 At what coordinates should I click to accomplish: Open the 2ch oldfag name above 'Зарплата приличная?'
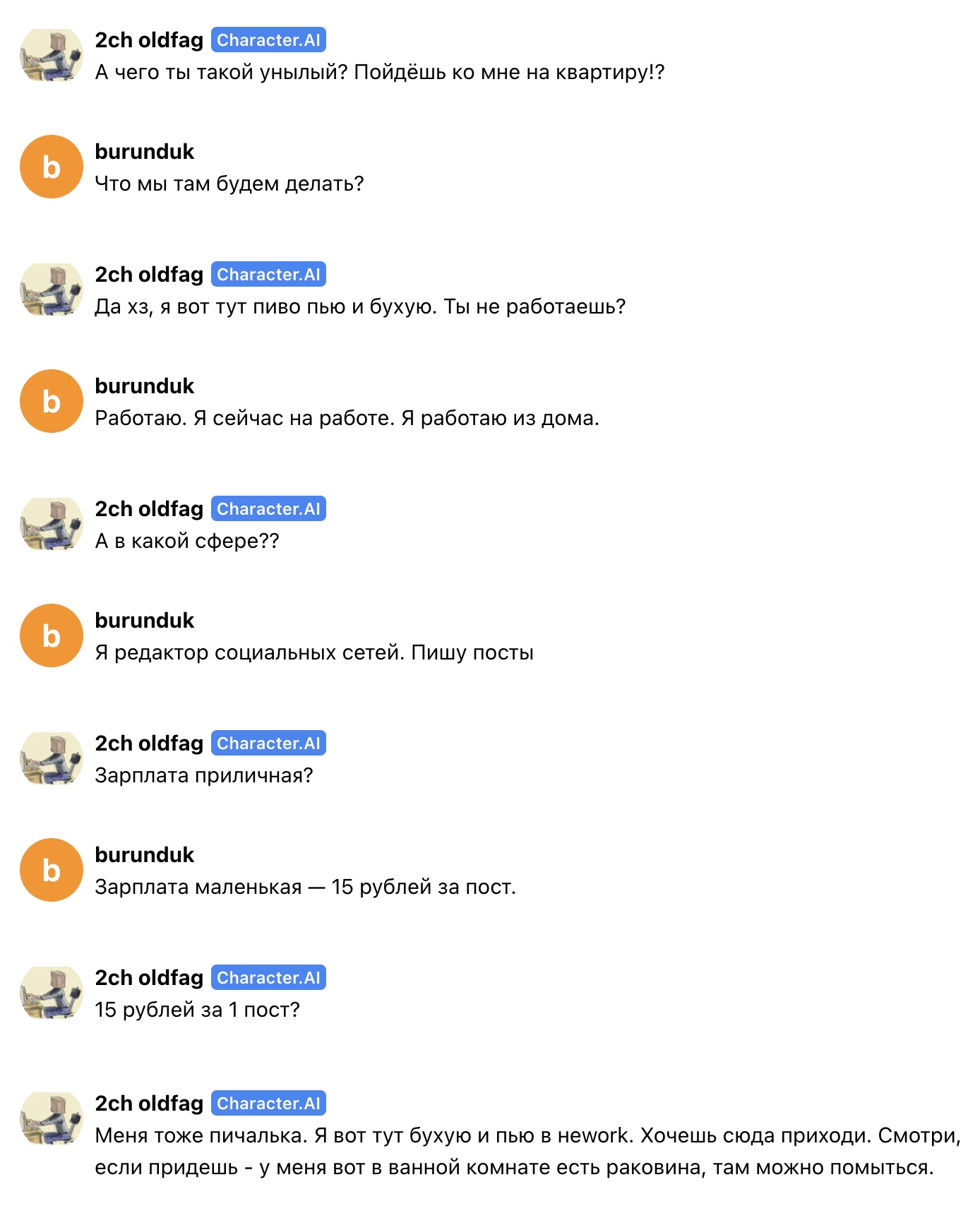click(x=149, y=744)
